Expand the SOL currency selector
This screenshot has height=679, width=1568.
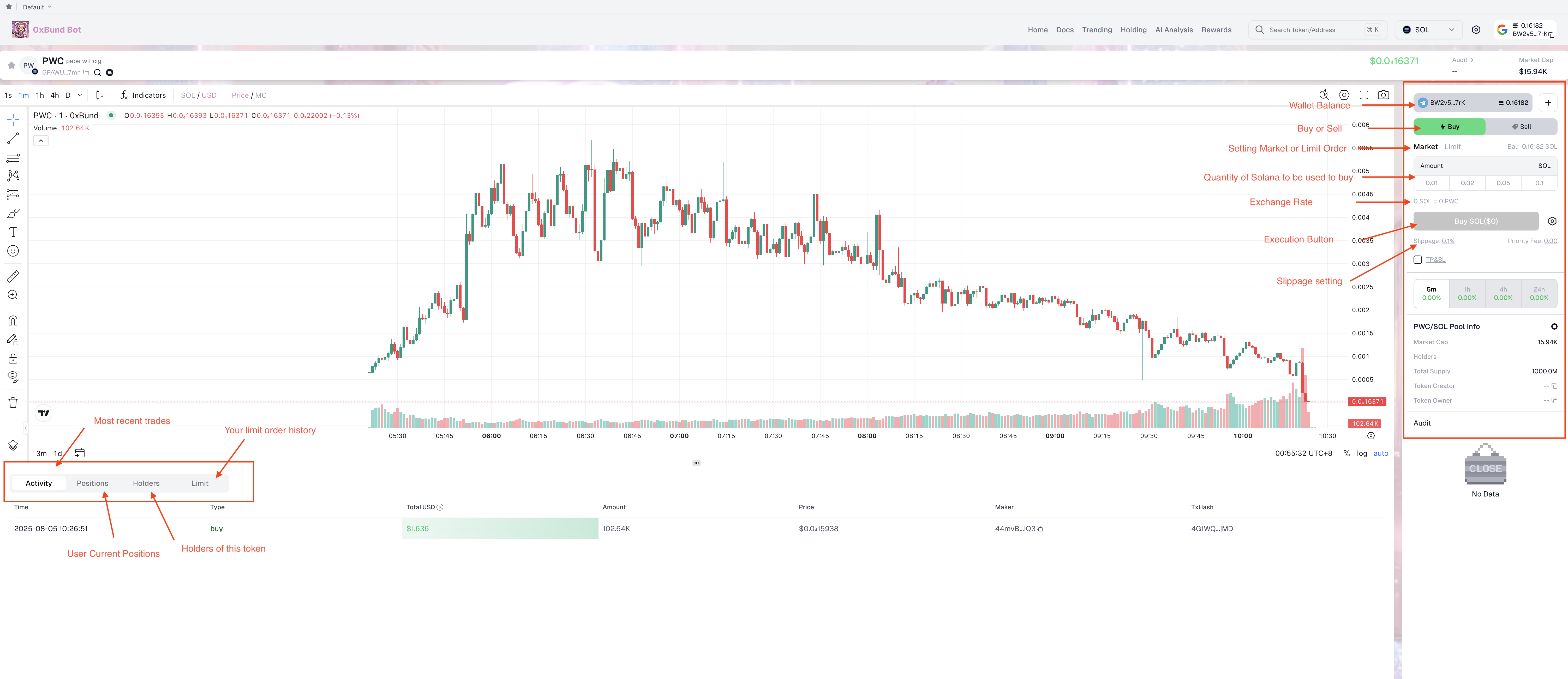tap(1428, 29)
